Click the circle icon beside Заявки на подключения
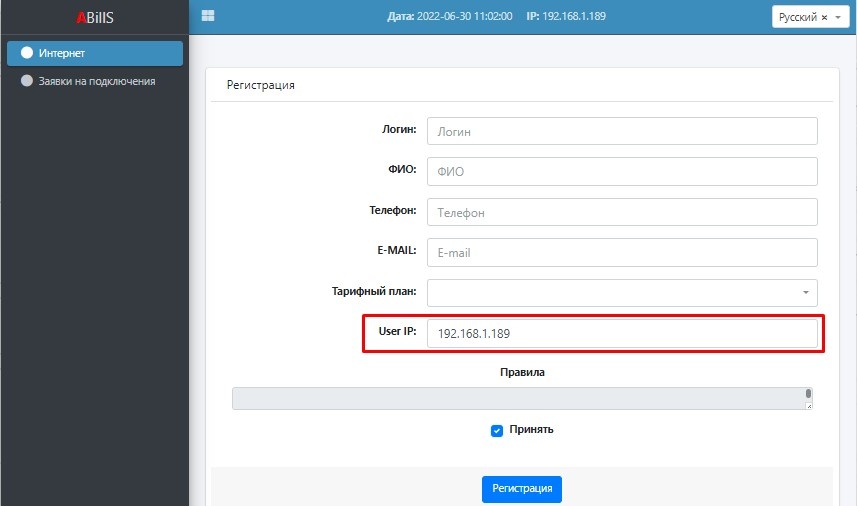Screen dimensions: 857x506 (27, 81)
